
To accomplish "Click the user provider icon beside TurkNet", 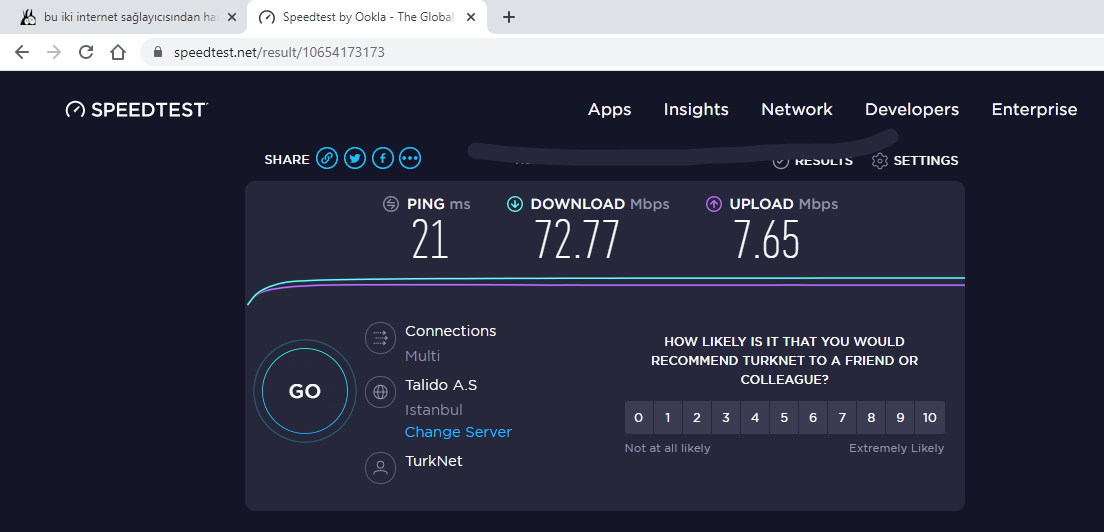I will [380, 467].
